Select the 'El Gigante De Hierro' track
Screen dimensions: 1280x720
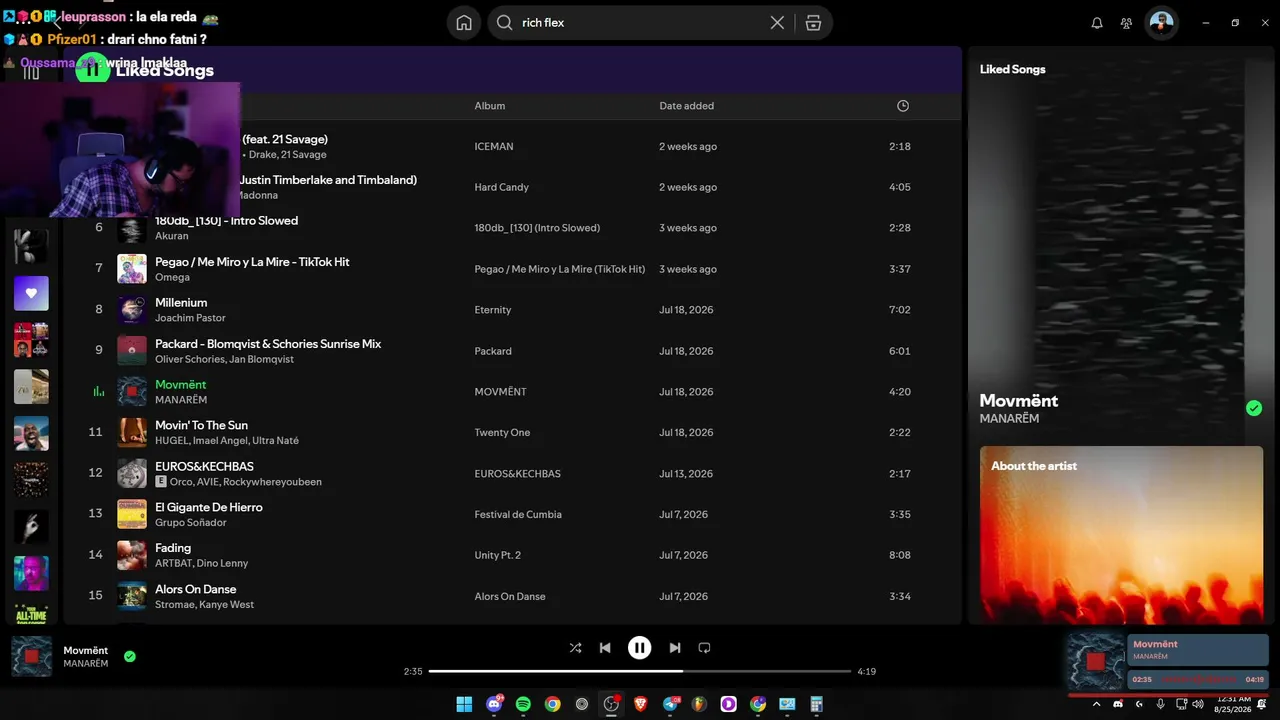tap(209, 508)
